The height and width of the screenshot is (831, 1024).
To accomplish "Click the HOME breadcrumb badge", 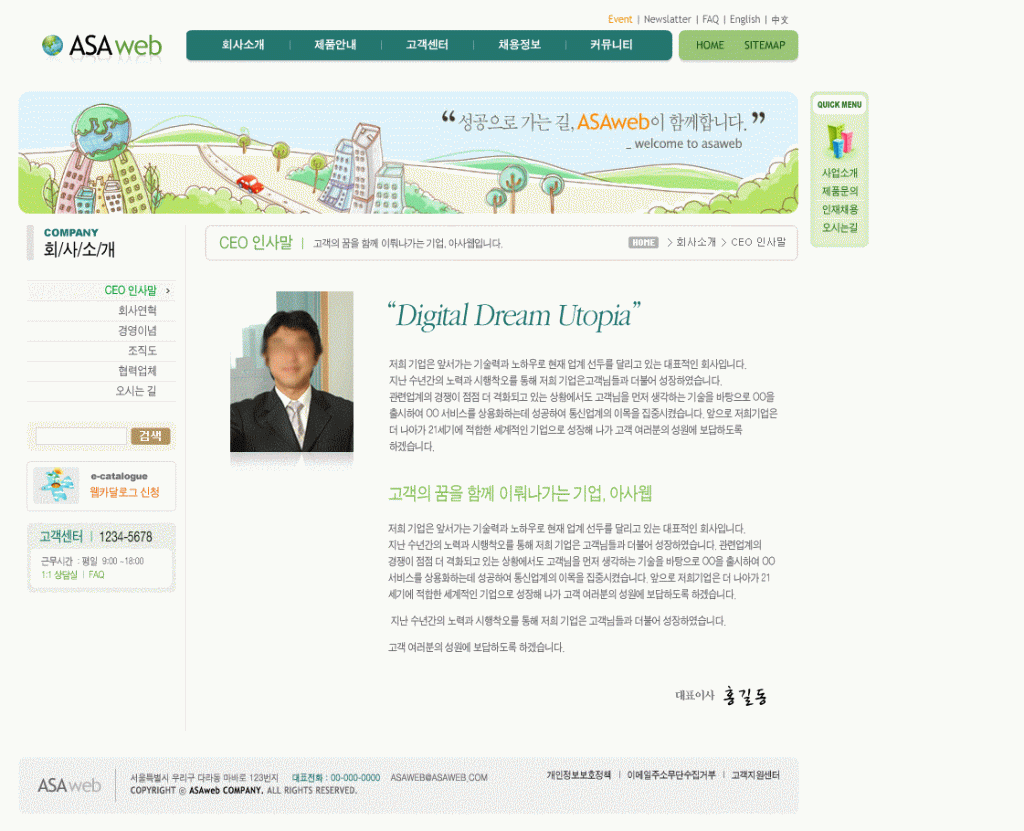I will (643, 242).
